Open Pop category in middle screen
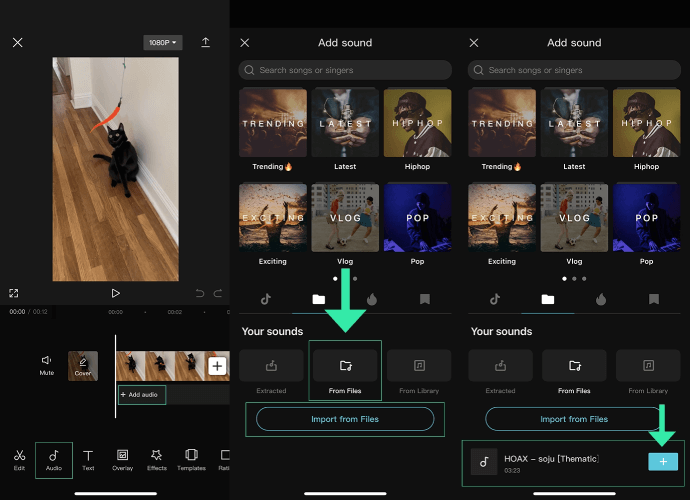 (417, 224)
